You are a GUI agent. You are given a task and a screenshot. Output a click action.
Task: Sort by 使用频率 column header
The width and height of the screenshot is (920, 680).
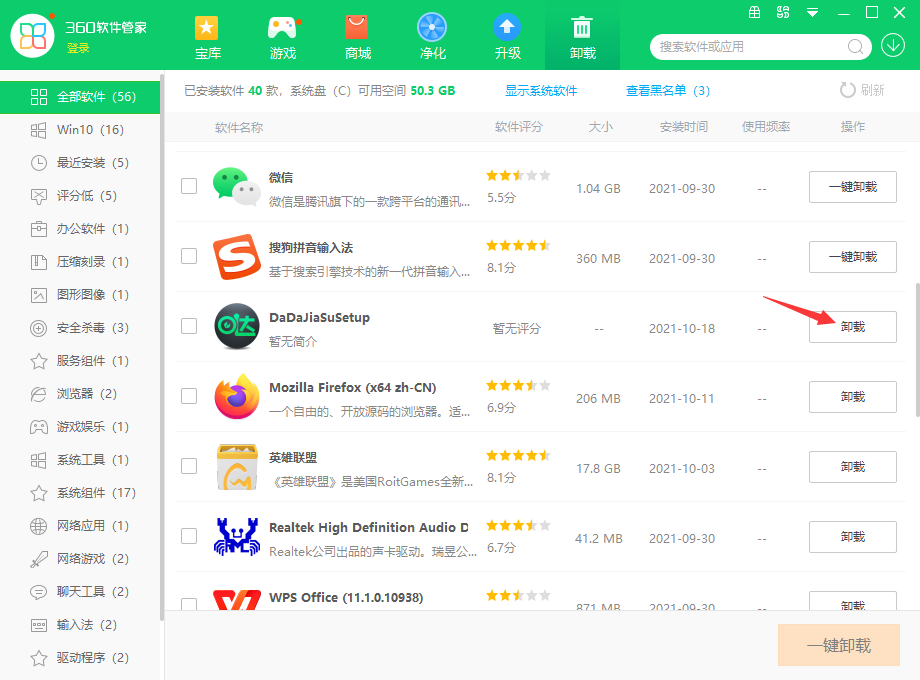coord(766,127)
